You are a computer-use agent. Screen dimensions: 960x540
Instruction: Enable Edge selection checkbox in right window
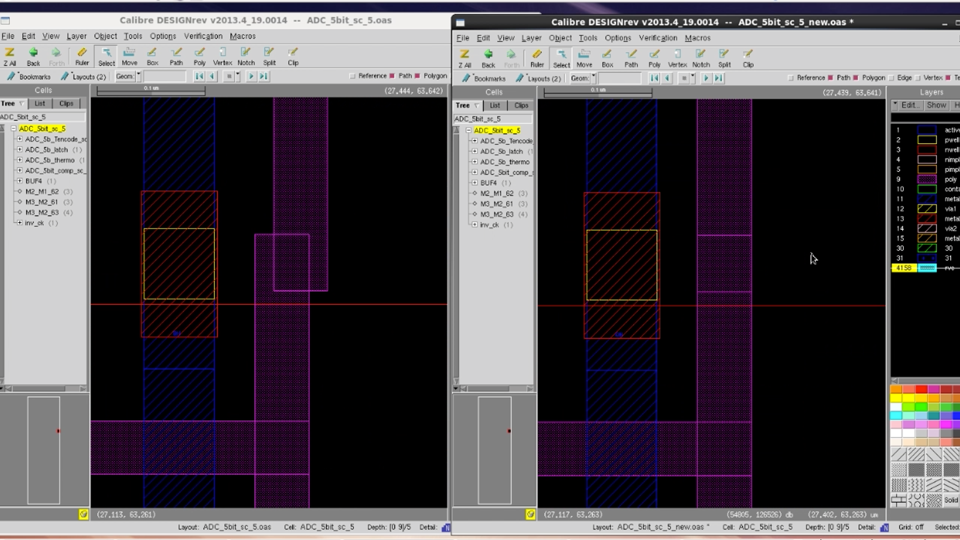891,78
